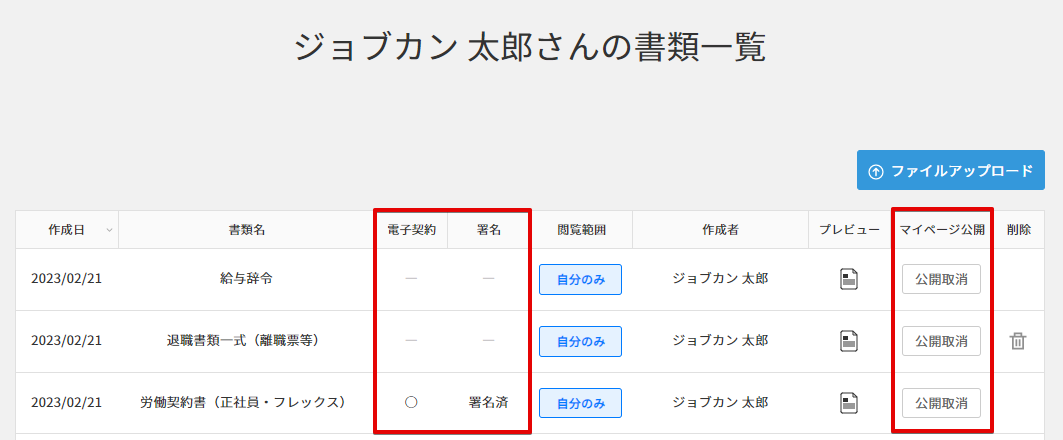Viewport: 1063px width, 440px height.
Task: Click the 書類名 column header
Action: [x=246, y=230]
